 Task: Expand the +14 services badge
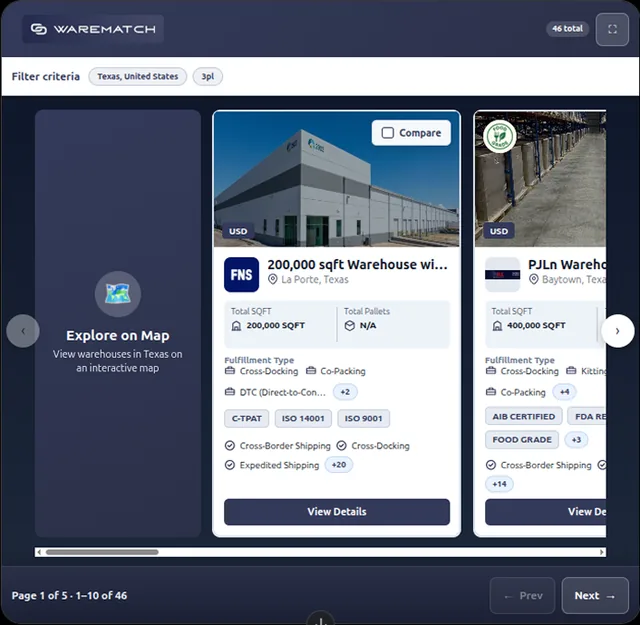tap(499, 484)
